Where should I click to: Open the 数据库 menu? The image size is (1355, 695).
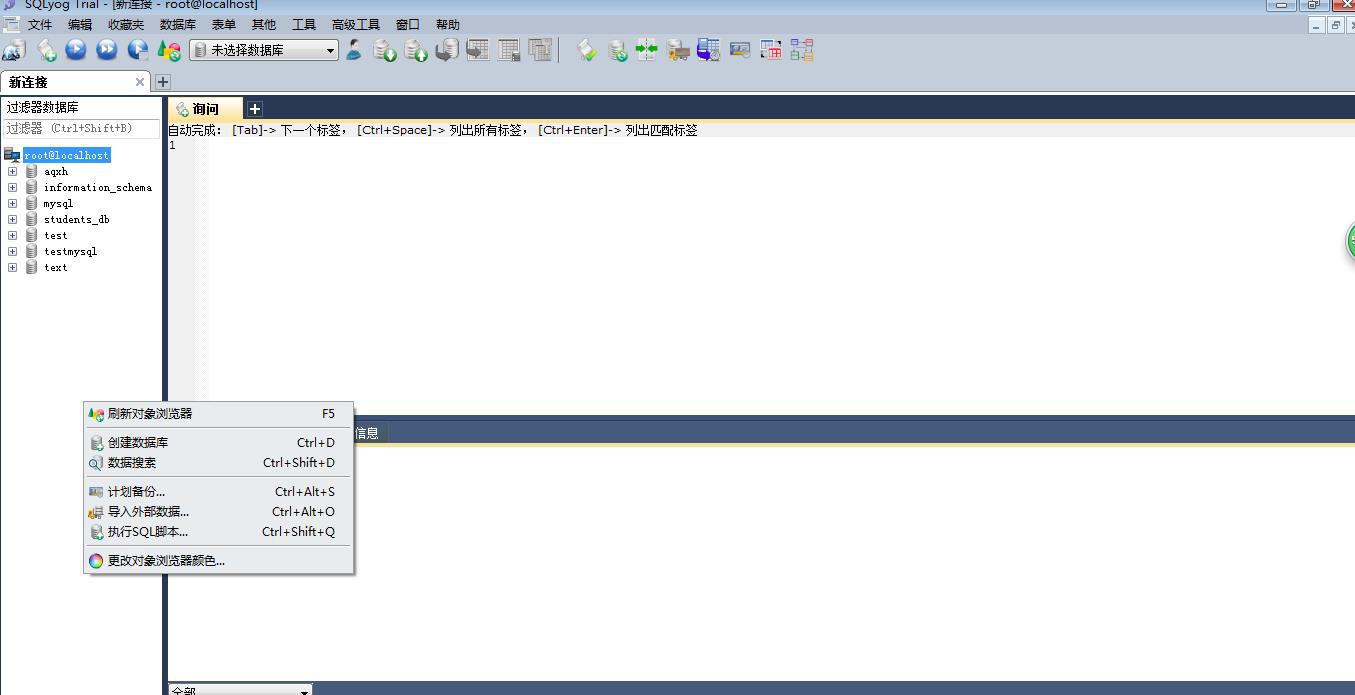[178, 25]
